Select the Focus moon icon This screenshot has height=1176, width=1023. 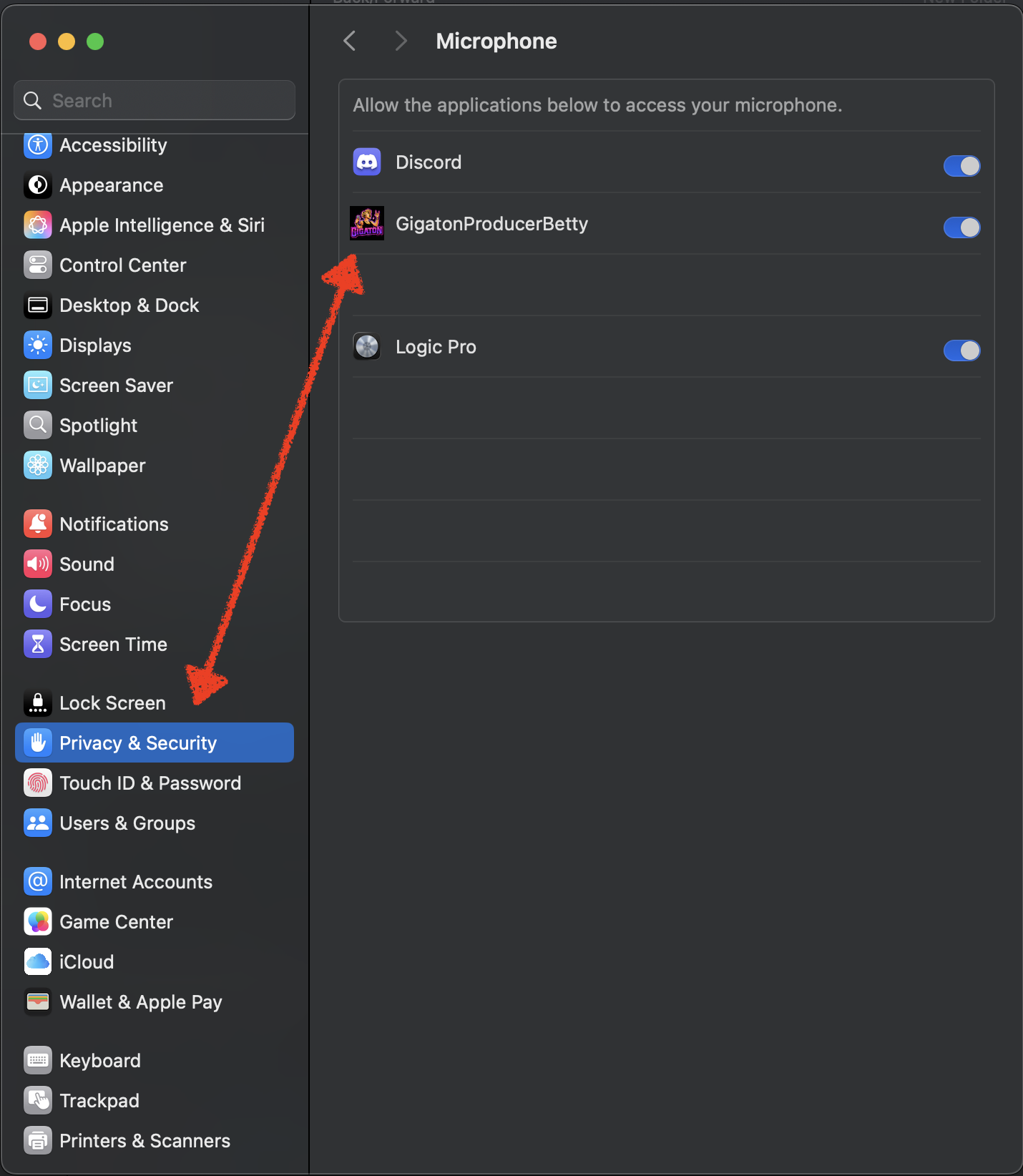38,604
